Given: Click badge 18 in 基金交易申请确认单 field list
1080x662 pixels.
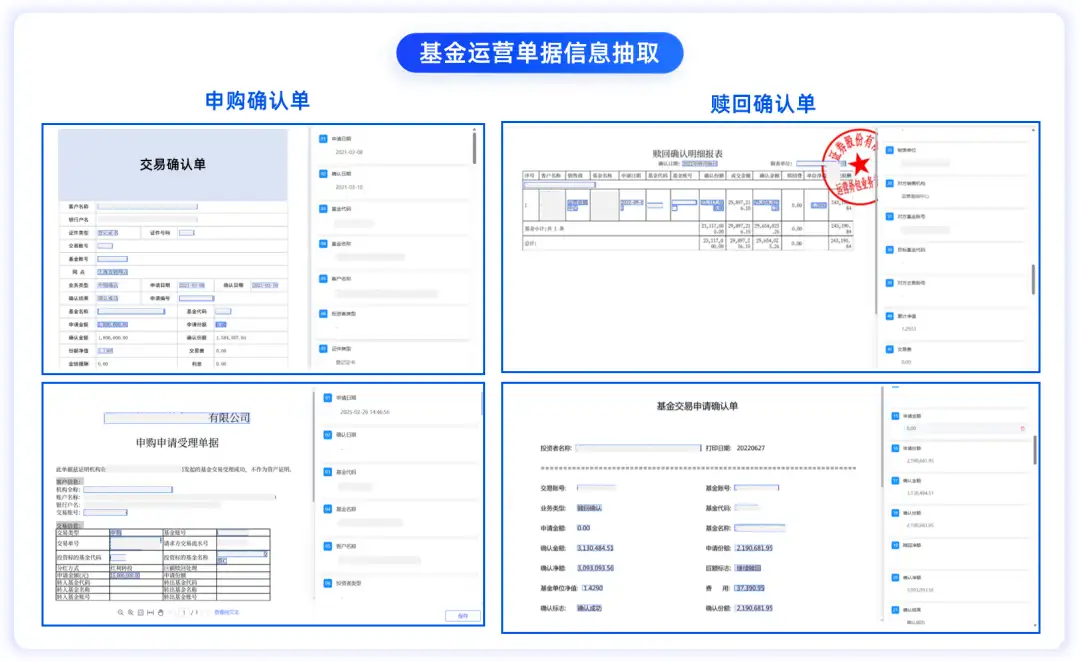Looking at the screenshot, I should pyautogui.click(x=895, y=513).
